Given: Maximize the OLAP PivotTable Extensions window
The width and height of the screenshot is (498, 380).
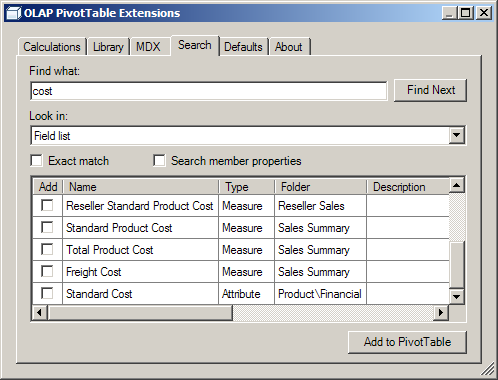Looking at the screenshot, I should [466, 13].
